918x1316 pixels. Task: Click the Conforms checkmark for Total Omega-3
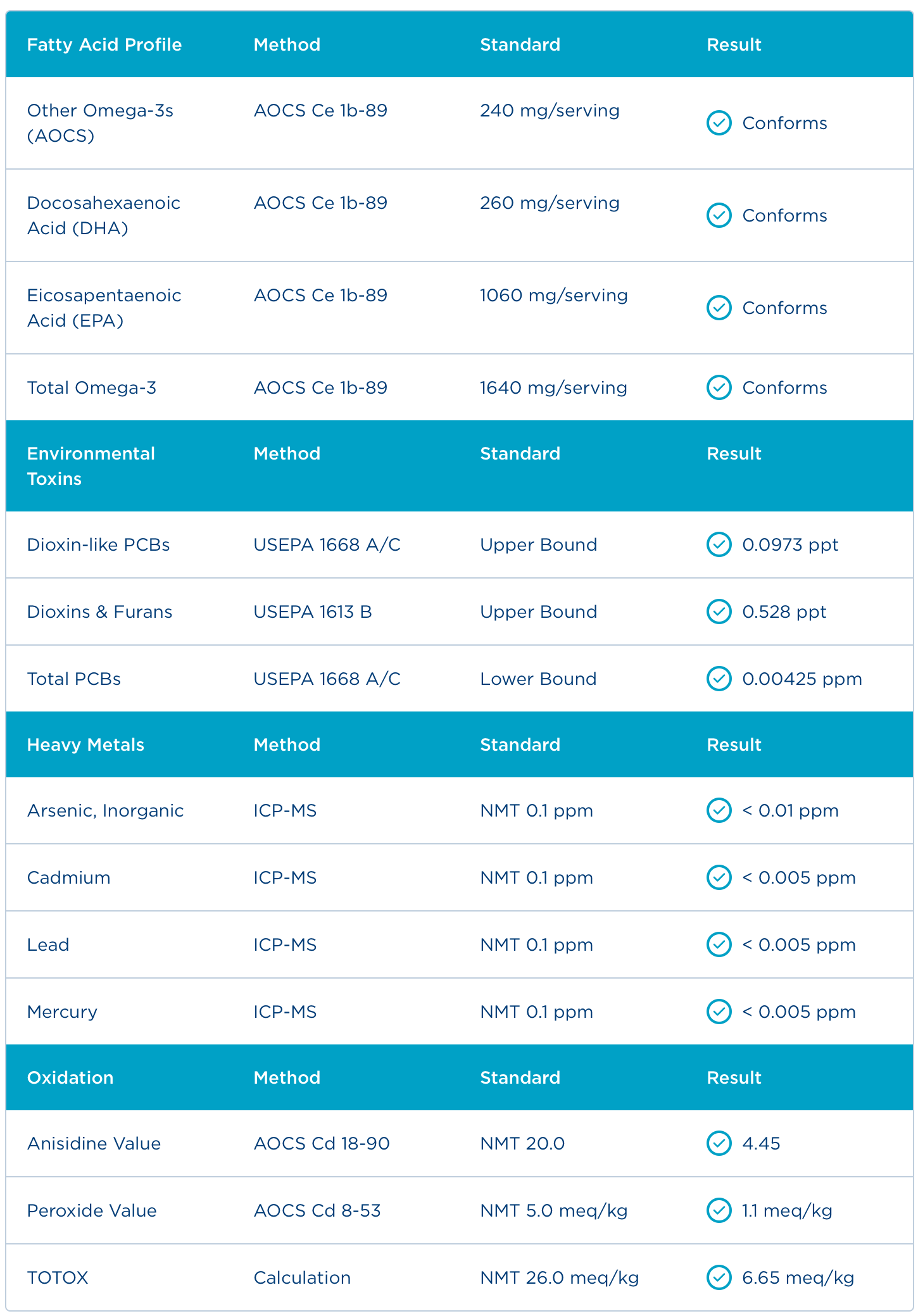click(x=719, y=387)
